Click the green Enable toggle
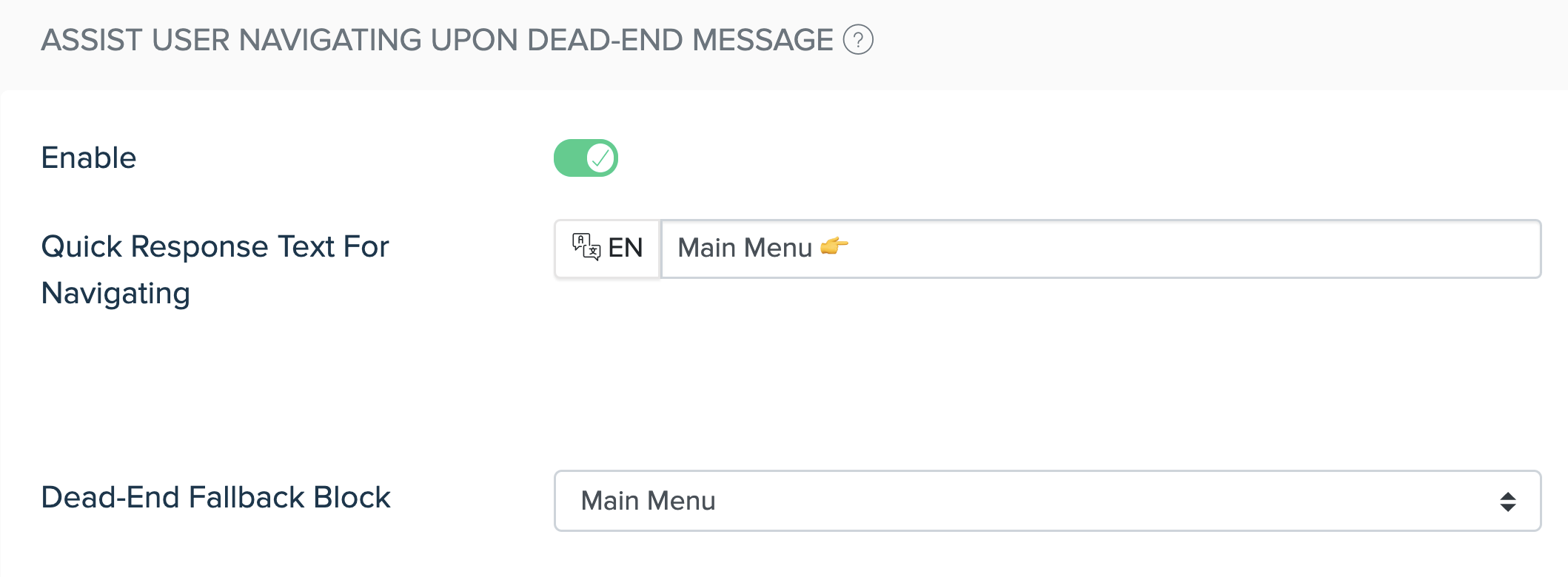This screenshot has width=1568, height=577. tap(586, 158)
